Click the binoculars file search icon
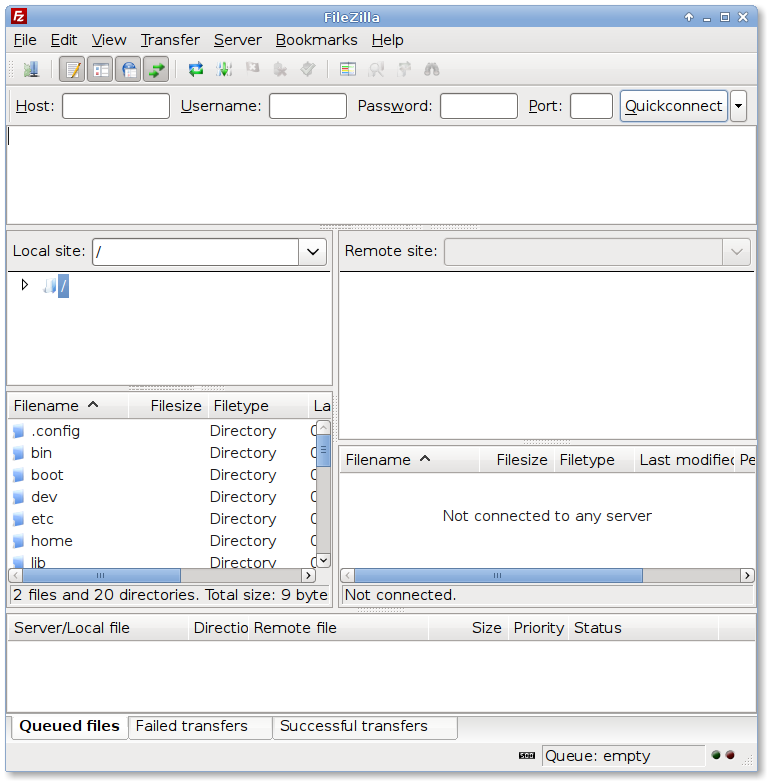 click(x=432, y=69)
